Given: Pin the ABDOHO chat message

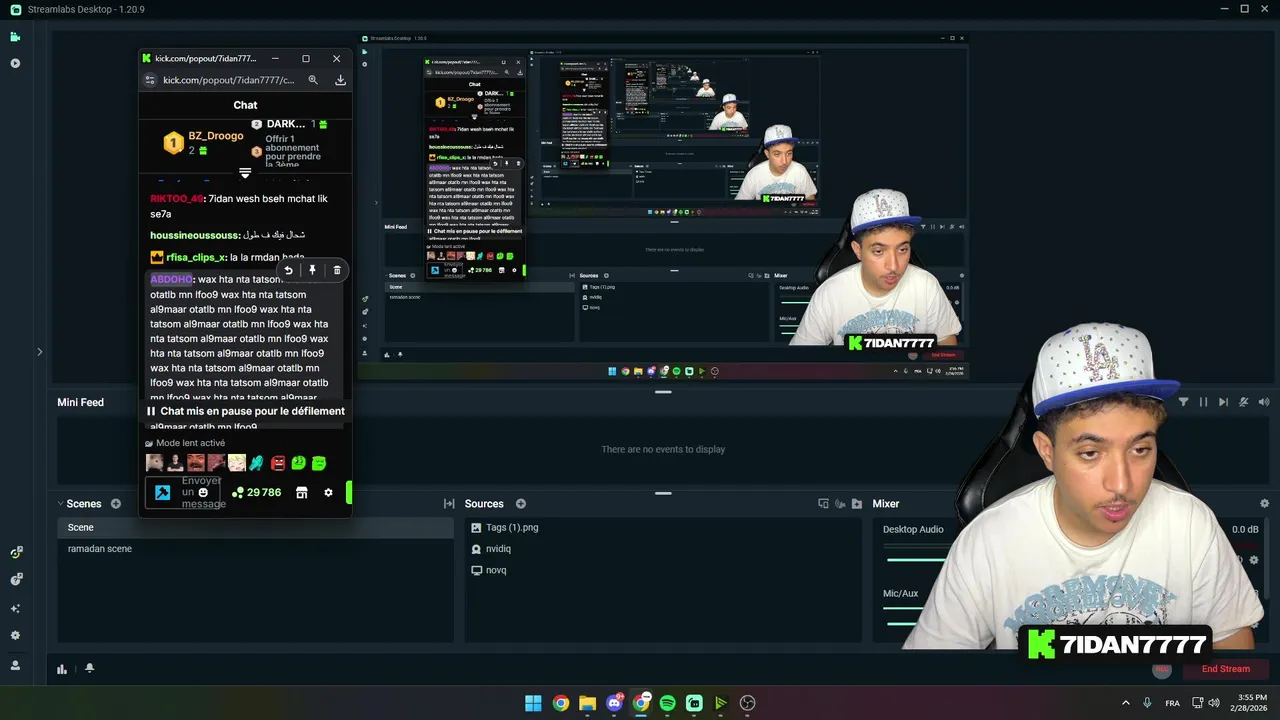Looking at the screenshot, I should coord(313,270).
